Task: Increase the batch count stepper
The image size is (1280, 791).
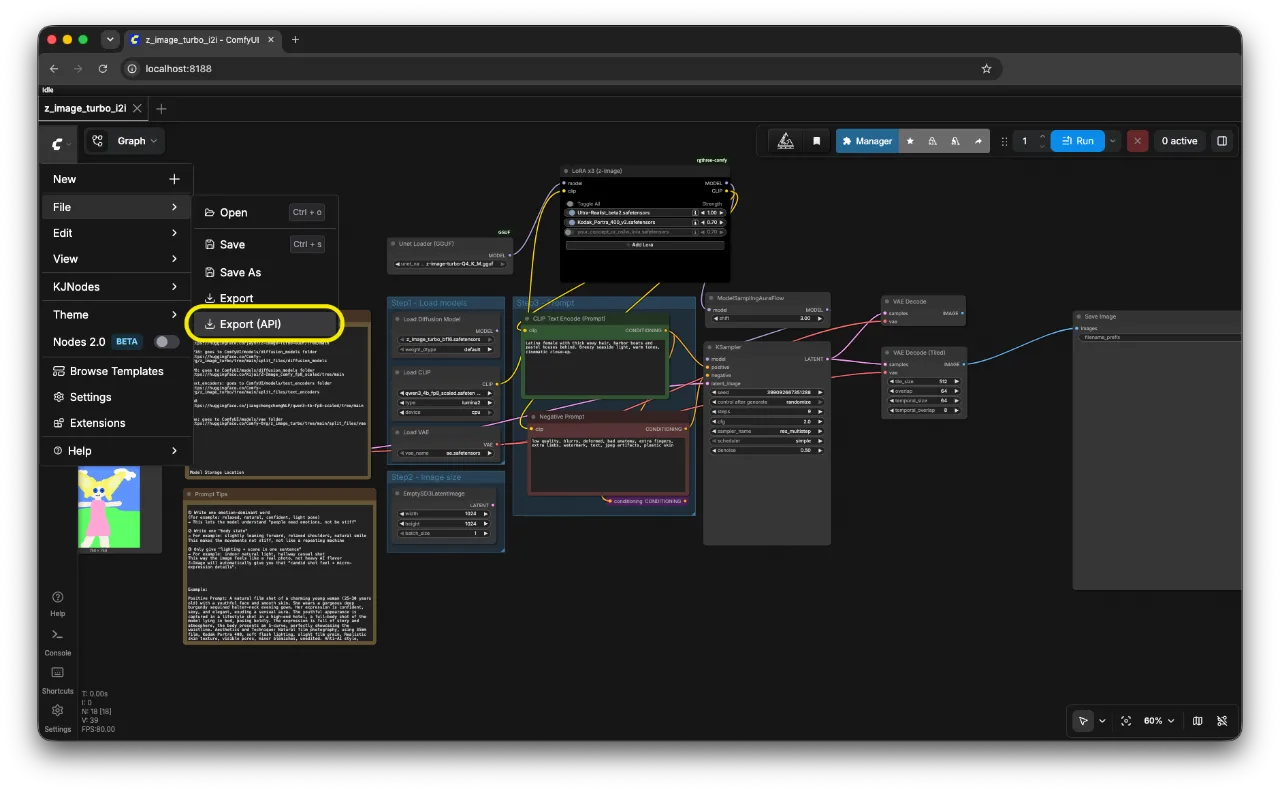Action: click(x=1042, y=137)
